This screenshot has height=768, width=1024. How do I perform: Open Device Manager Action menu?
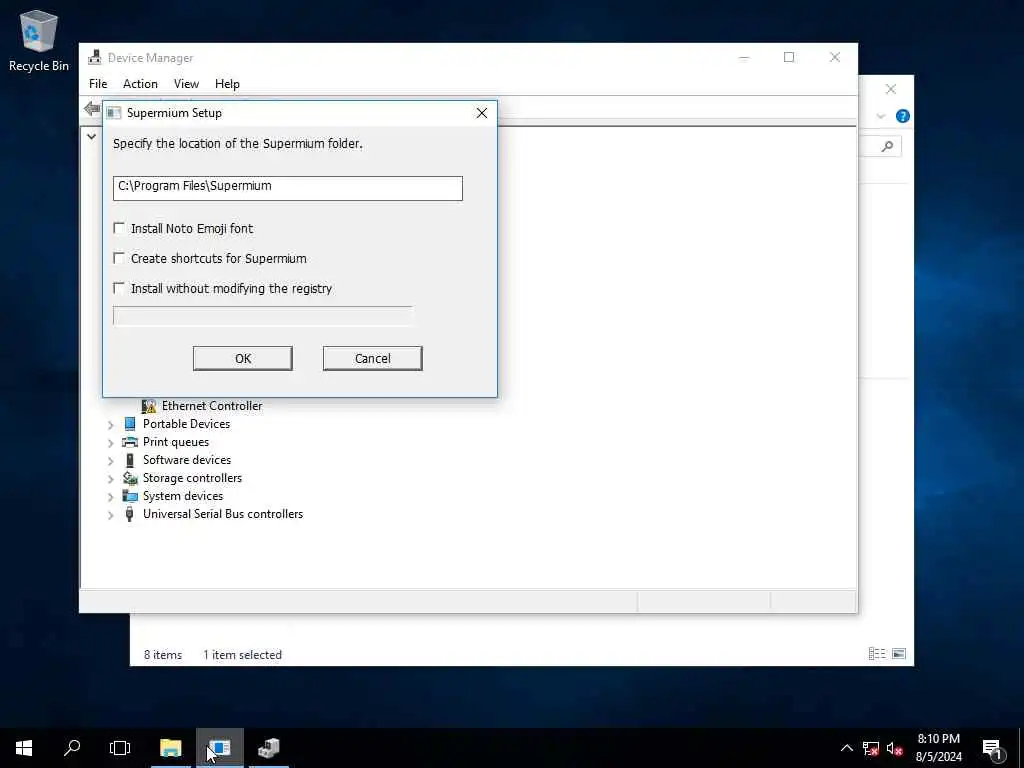tap(140, 84)
